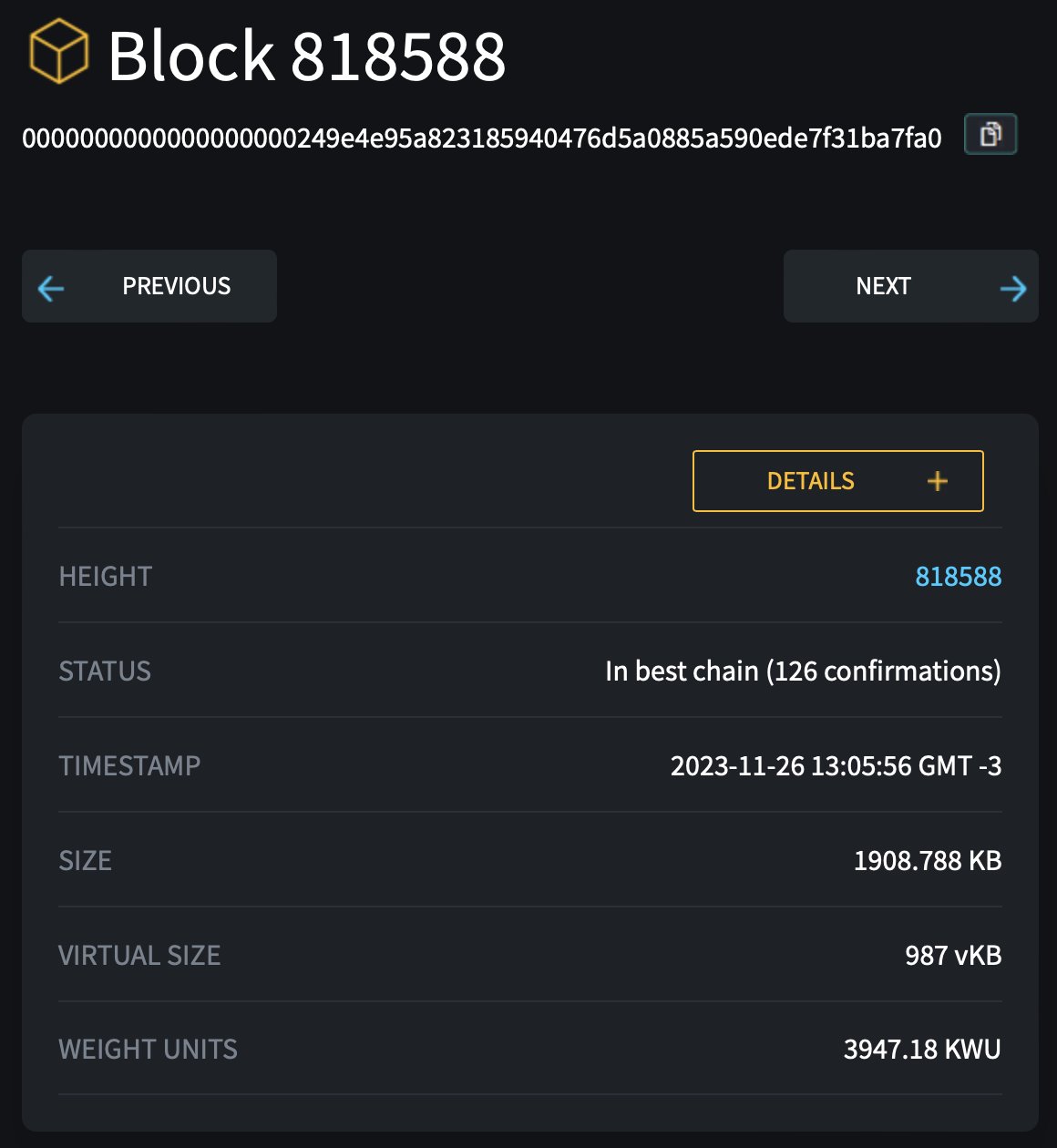Open the blue 818588 height link
This screenshot has height=1148, width=1057.
point(958,577)
